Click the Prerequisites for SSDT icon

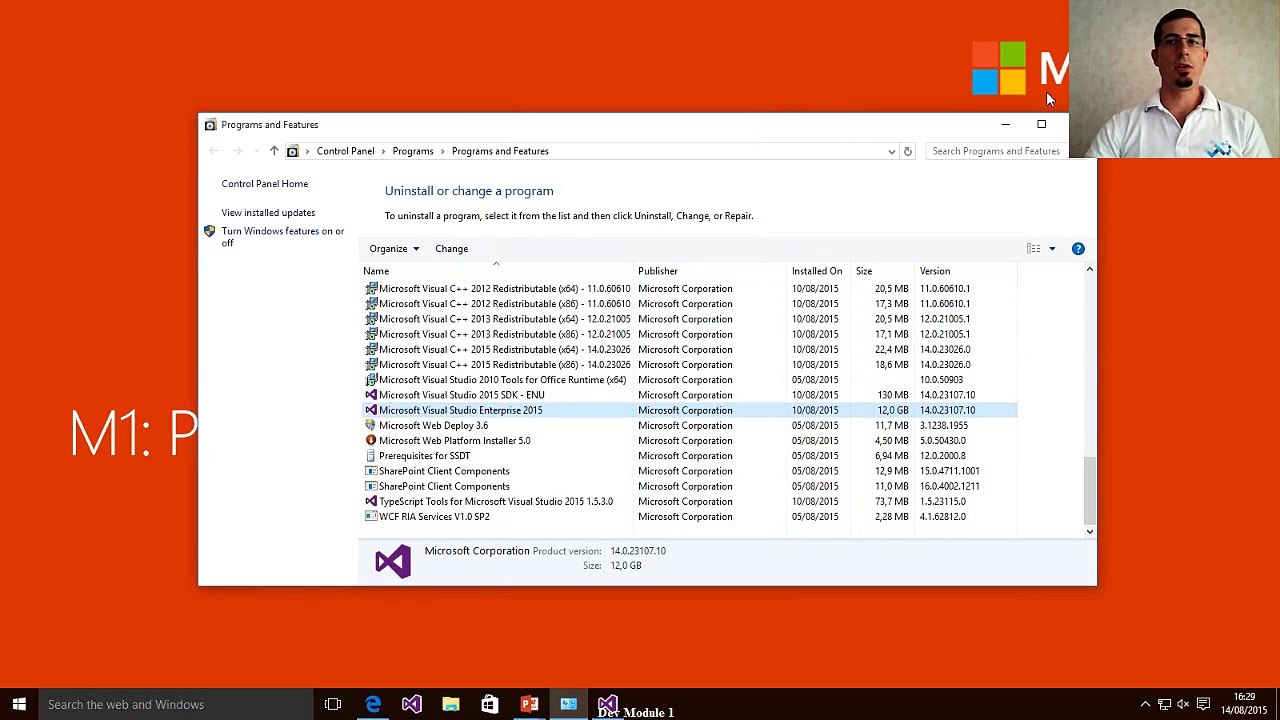pos(371,456)
